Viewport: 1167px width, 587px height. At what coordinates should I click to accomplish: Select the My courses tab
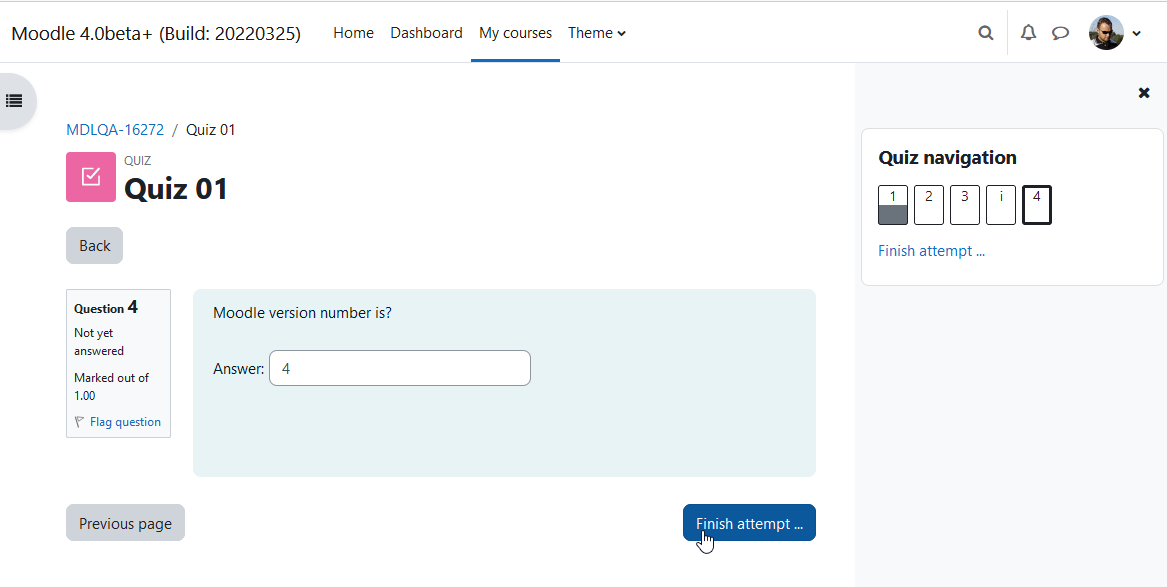(516, 33)
